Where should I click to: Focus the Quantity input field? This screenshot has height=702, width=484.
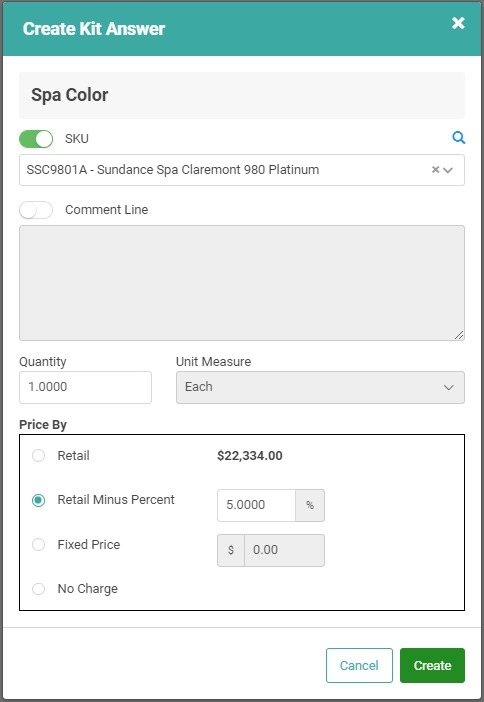tap(85, 387)
